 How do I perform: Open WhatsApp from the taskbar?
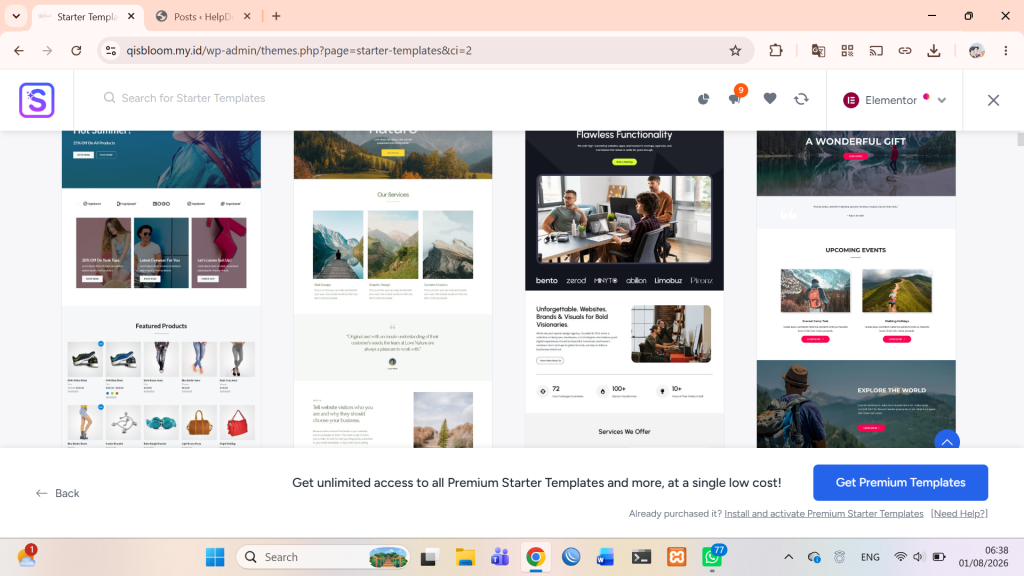click(x=712, y=556)
